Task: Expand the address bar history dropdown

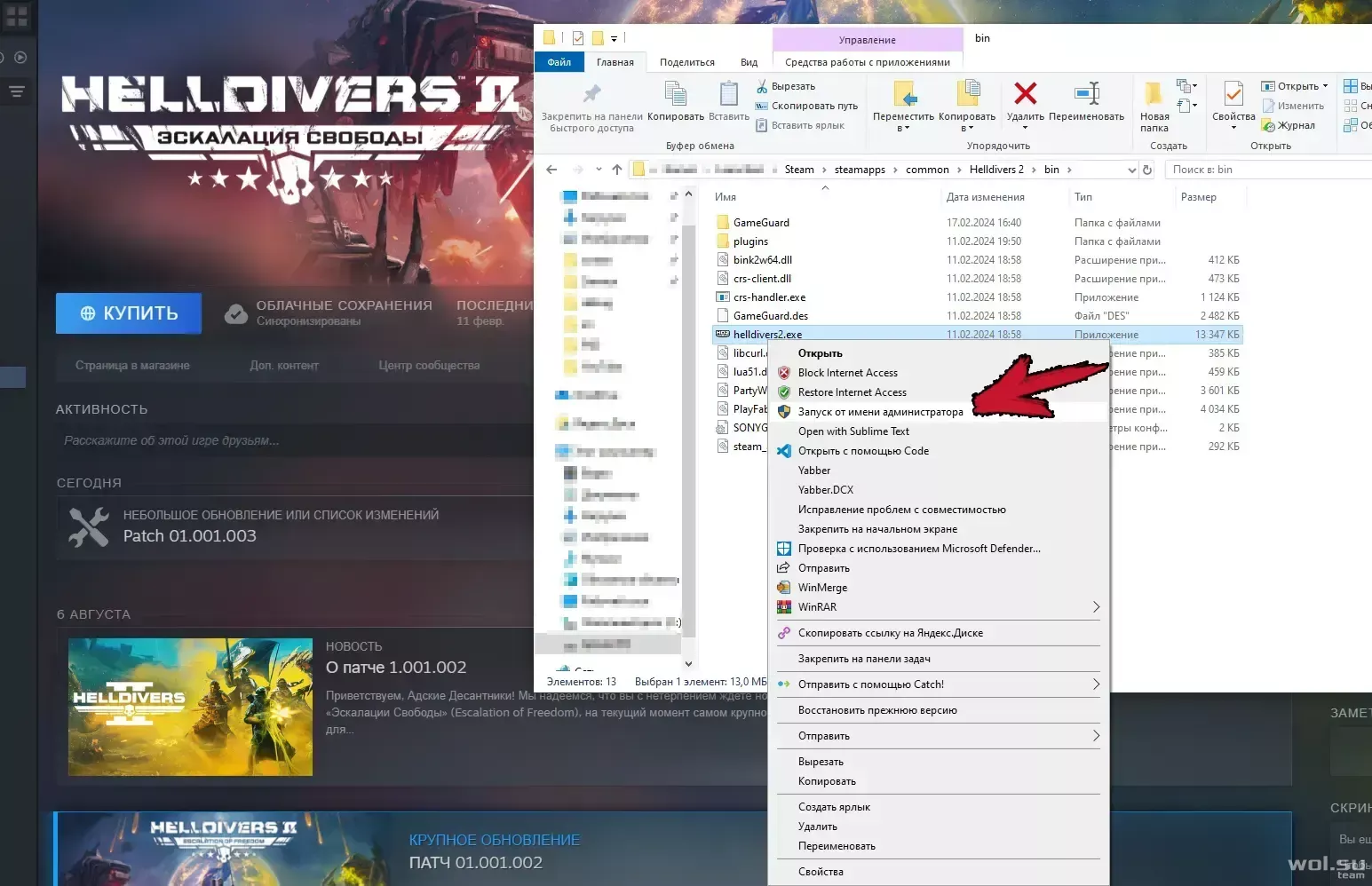Action: [x=1131, y=170]
